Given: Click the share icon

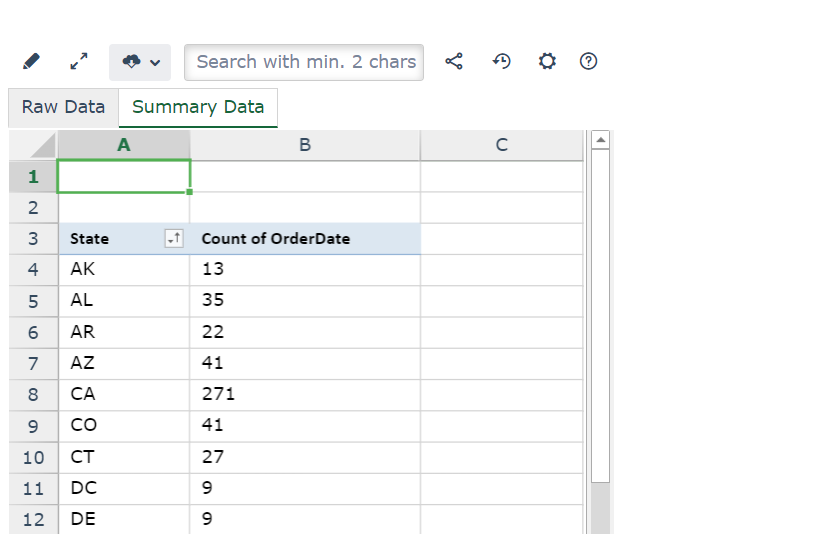Looking at the screenshot, I should [454, 61].
